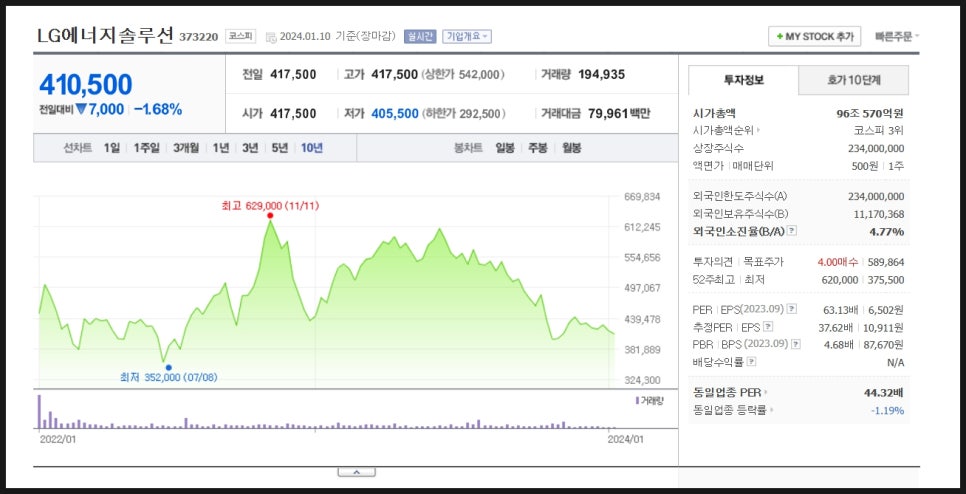Click the 동일업종 PER value 44.32배
This screenshot has width=966, height=494.
pos(883,392)
